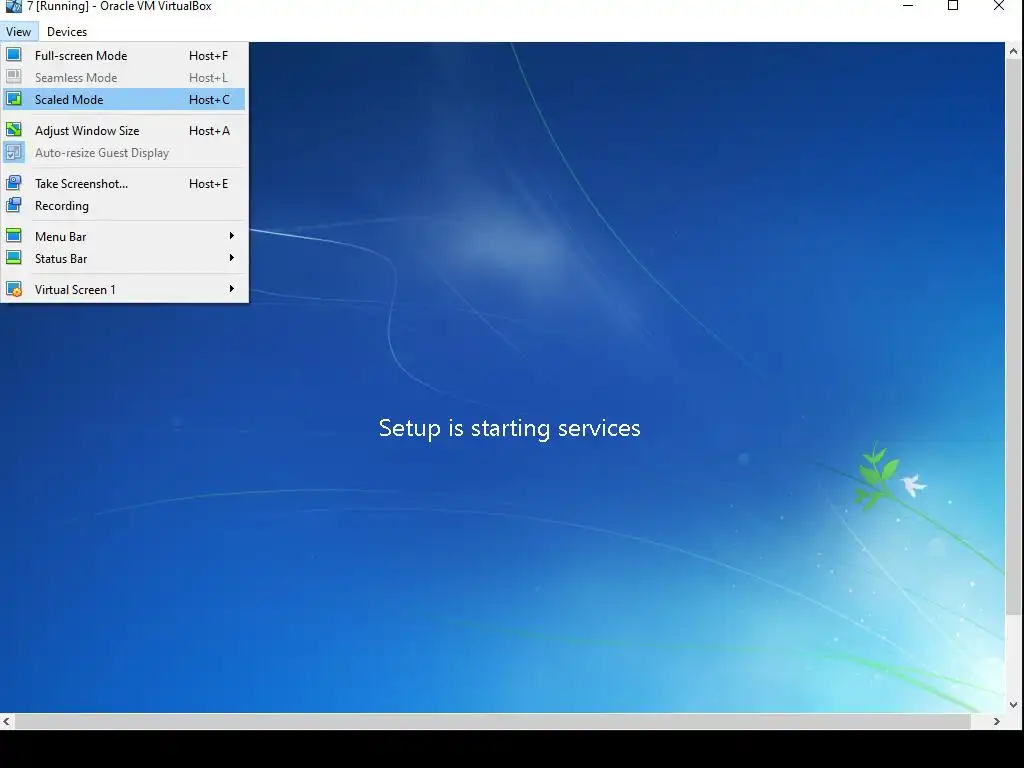Click the Scaled Mode icon
Screen dimensions: 1024x768
[x=14, y=99]
